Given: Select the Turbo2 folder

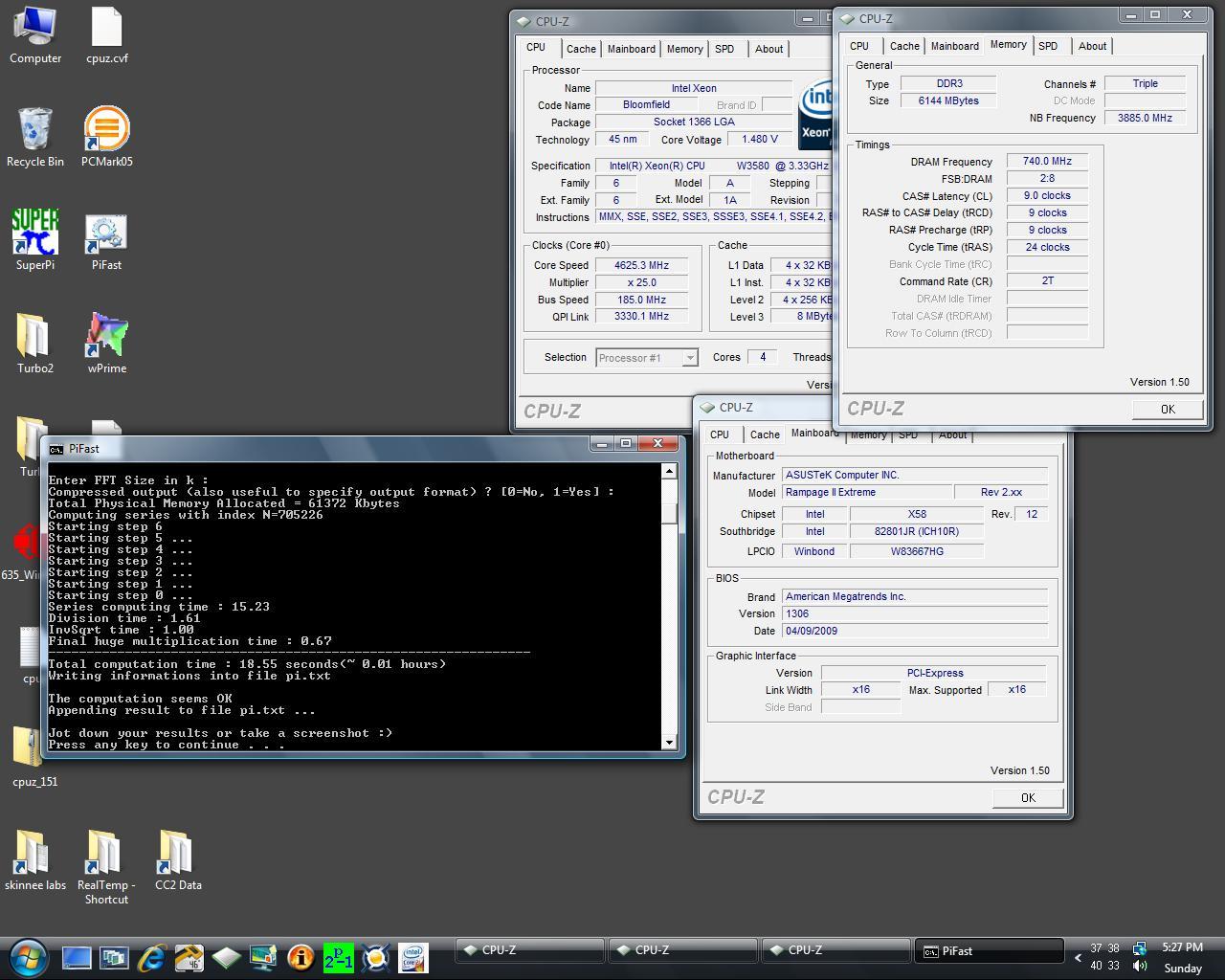Looking at the screenshot, I should [35, 345].
